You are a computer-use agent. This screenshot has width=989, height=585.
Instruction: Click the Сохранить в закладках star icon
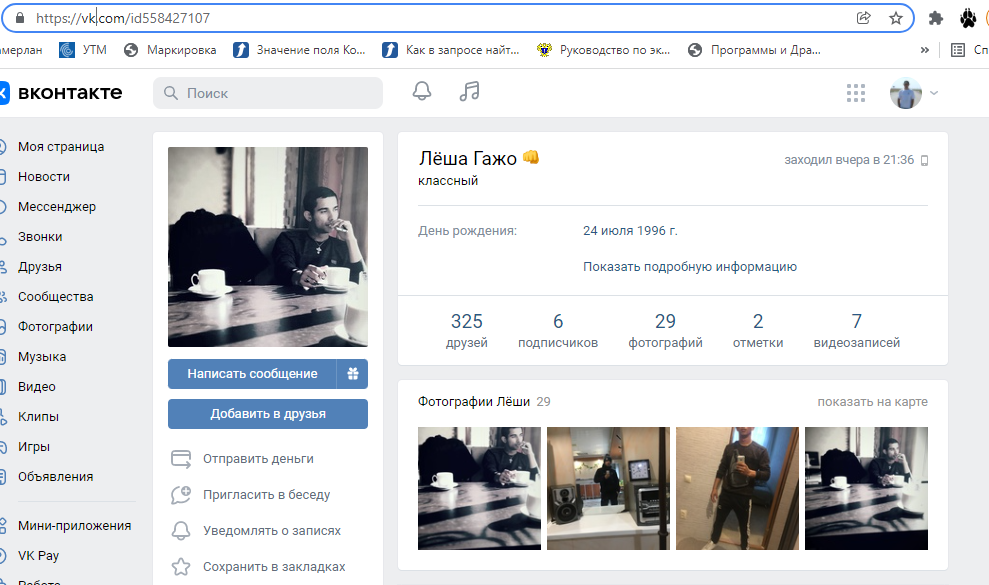(x=181, y=567)
